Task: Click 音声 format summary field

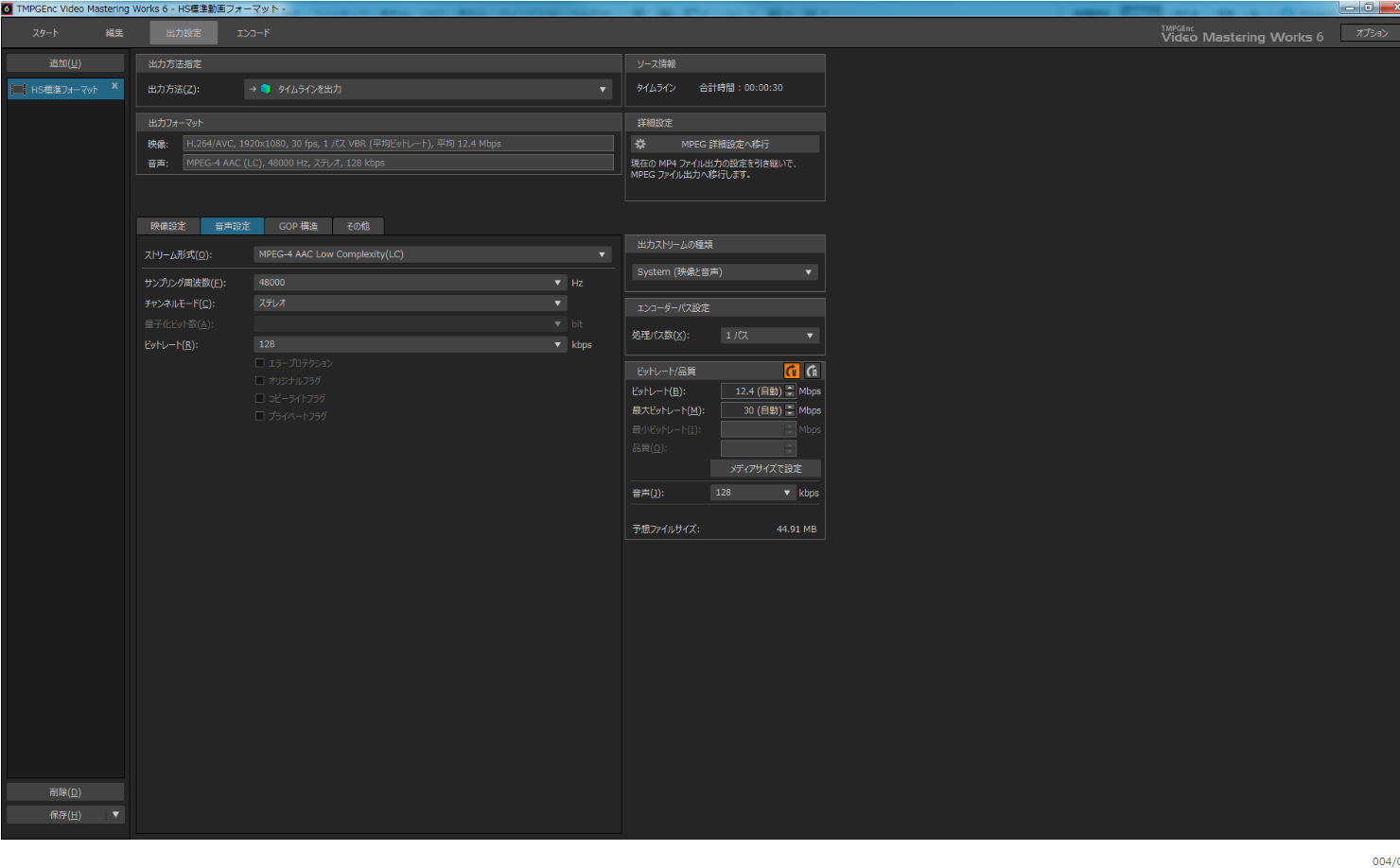Action: click(x=398, y=163)
